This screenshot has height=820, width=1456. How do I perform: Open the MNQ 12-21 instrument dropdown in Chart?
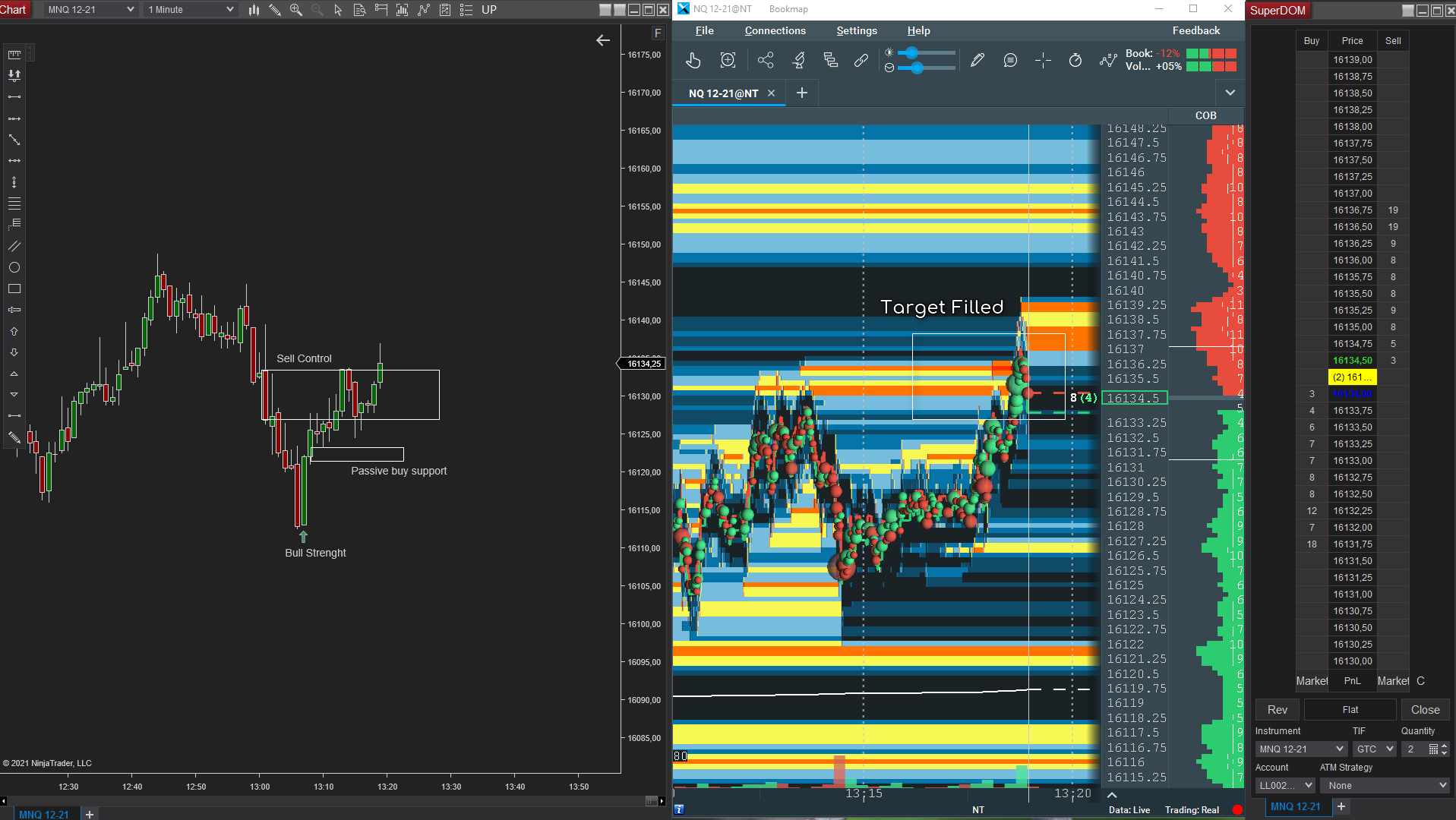tap(91, 10)
